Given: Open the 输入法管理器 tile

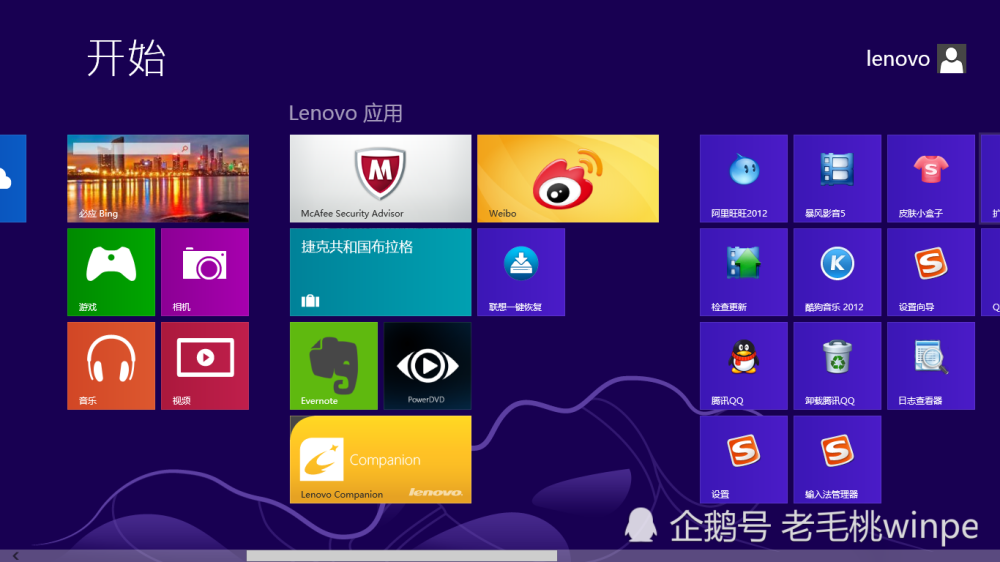Looking at the screenshot, I should coord(837,459).
